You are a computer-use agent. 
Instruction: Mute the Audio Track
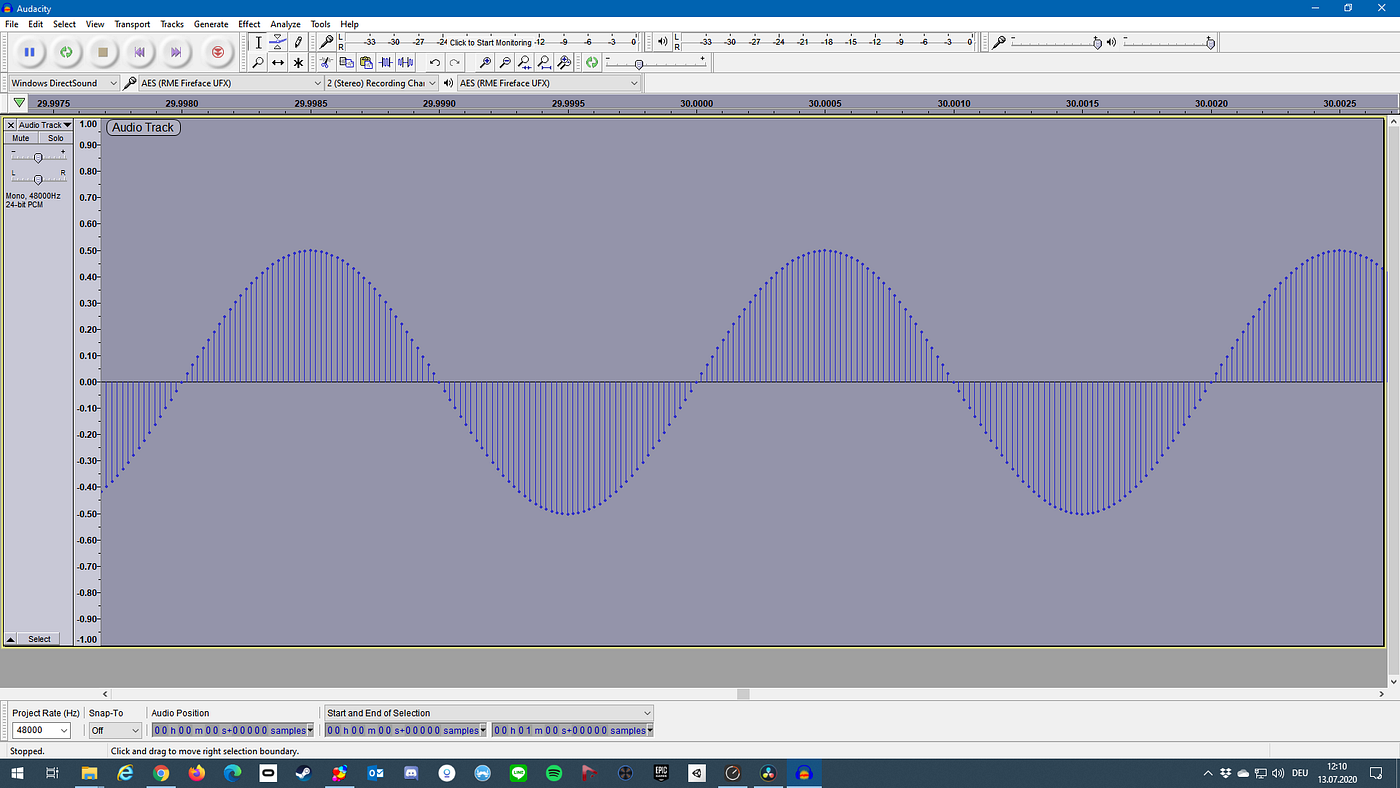[20, 137]
